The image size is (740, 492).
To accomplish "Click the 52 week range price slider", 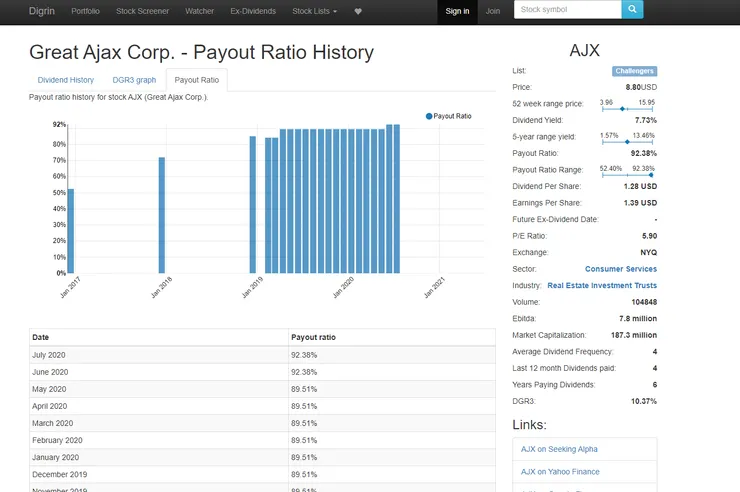I will [628, 108].
